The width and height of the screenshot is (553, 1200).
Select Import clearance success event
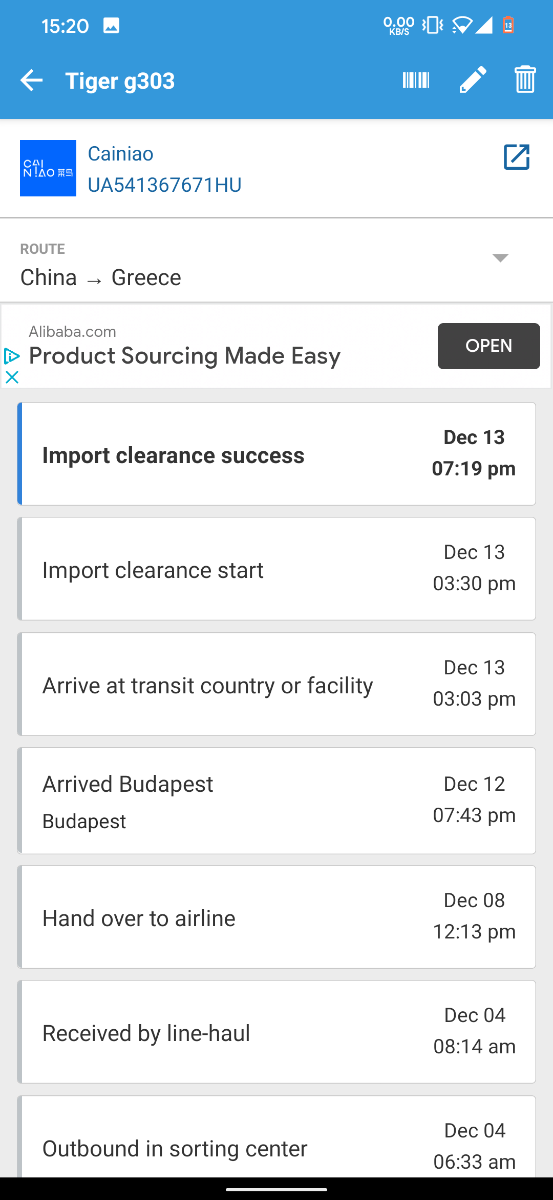(277, 454)
